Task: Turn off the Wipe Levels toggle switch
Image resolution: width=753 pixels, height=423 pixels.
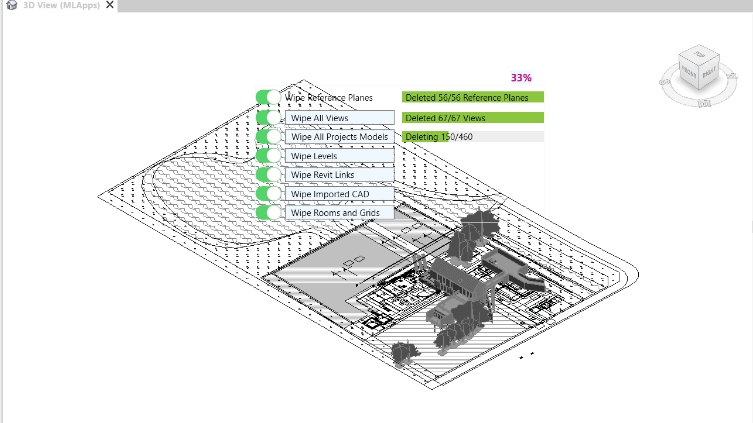Action: (268, 156)
